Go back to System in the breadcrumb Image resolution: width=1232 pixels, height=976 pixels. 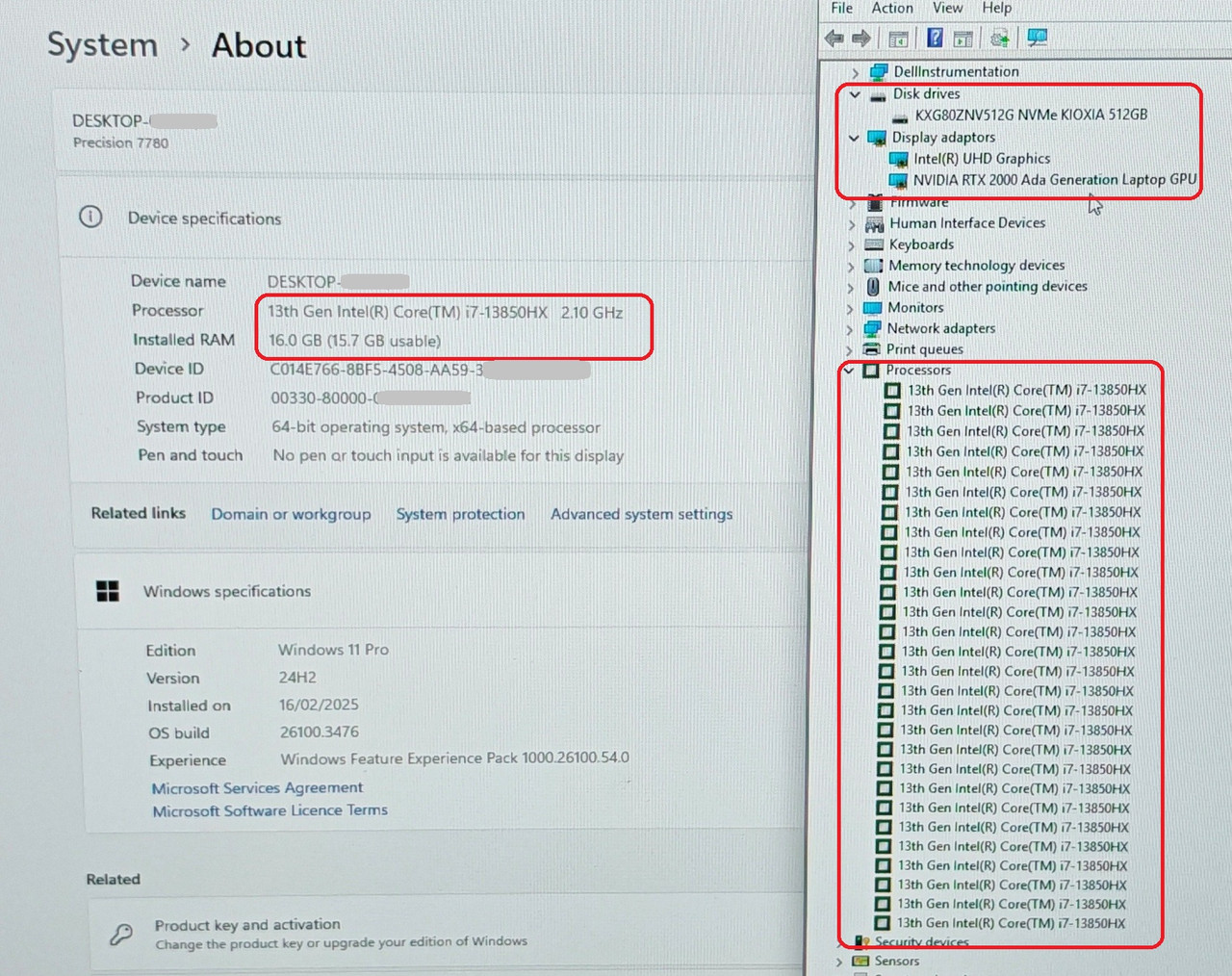102,44
